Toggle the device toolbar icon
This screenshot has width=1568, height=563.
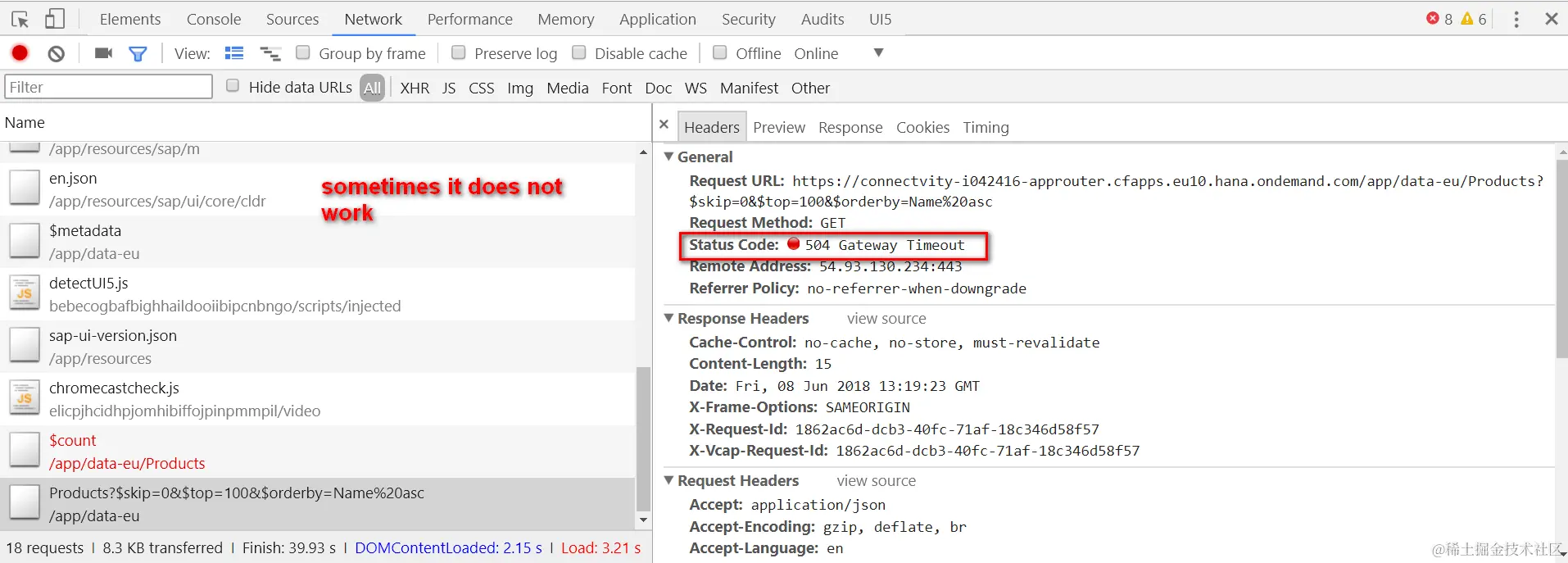coord(55,19)
